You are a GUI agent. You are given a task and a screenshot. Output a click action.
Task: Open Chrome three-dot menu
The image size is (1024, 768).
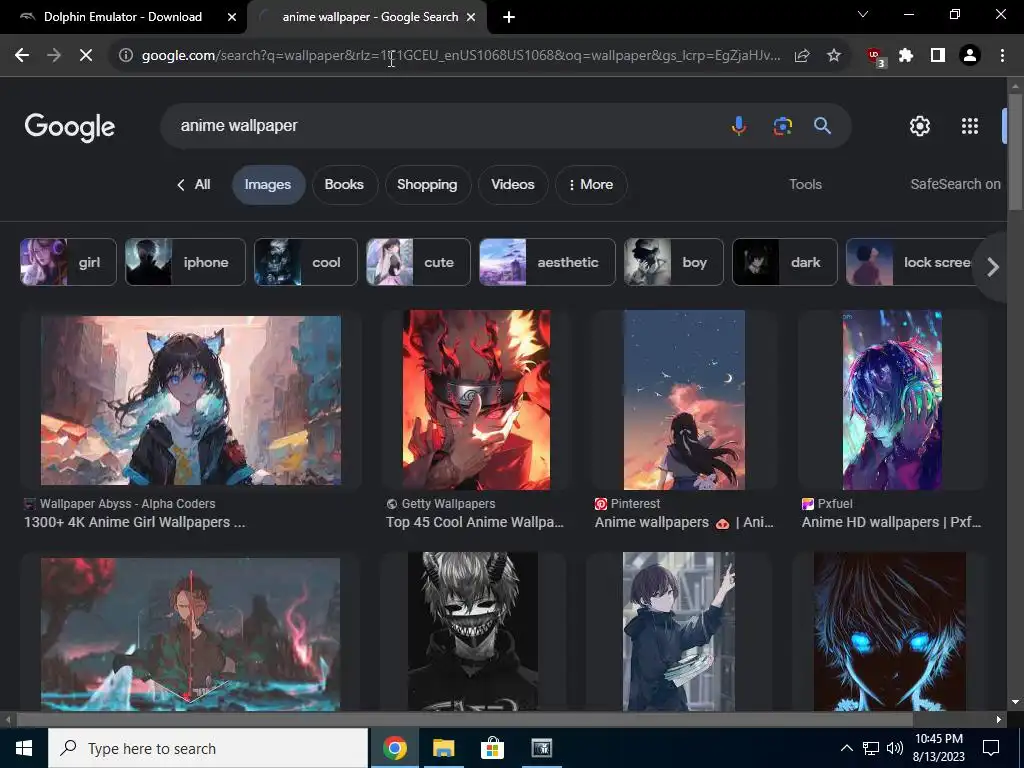click(x=1002, y=56)
